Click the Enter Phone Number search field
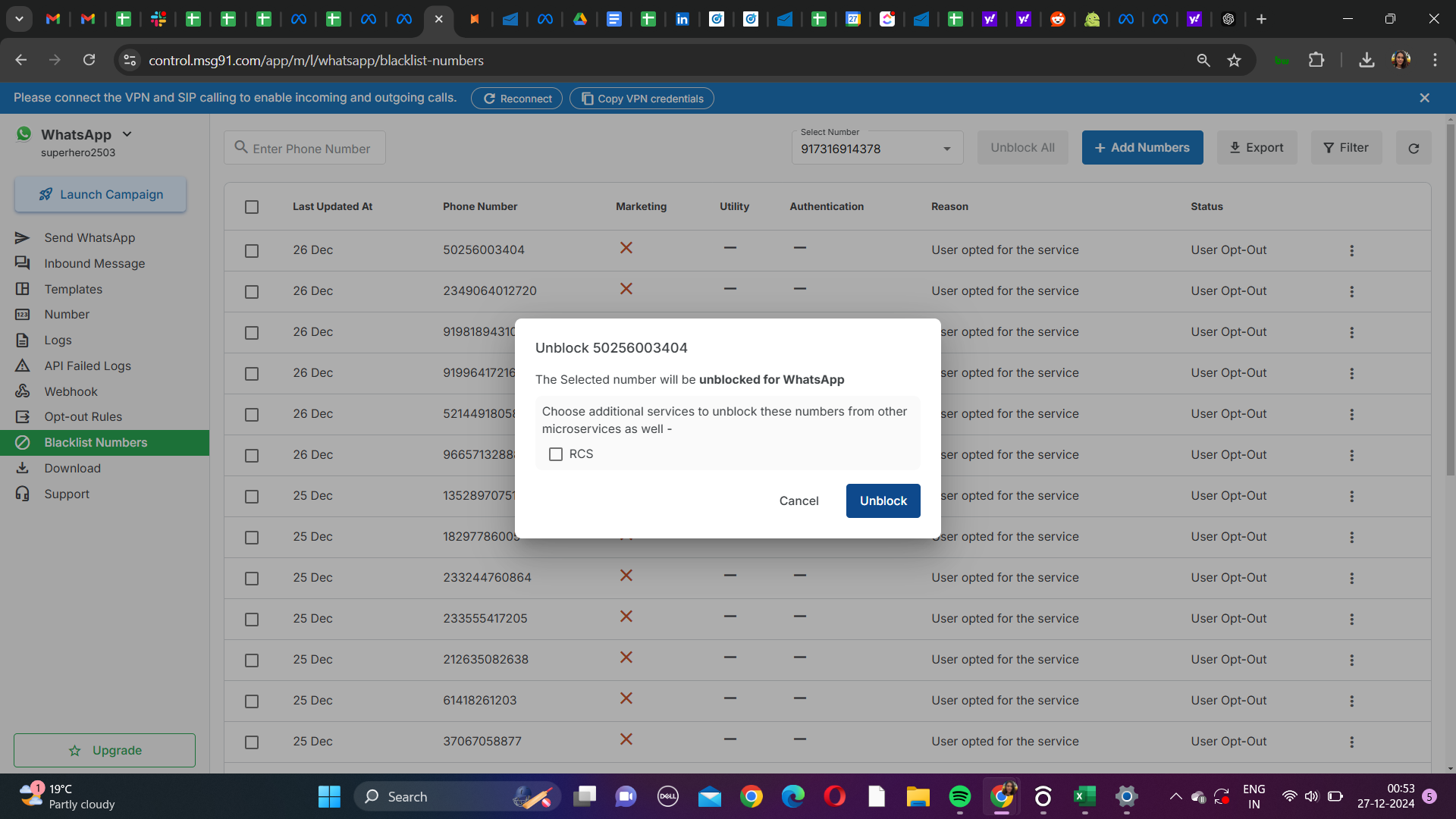 tap(311, 149)
